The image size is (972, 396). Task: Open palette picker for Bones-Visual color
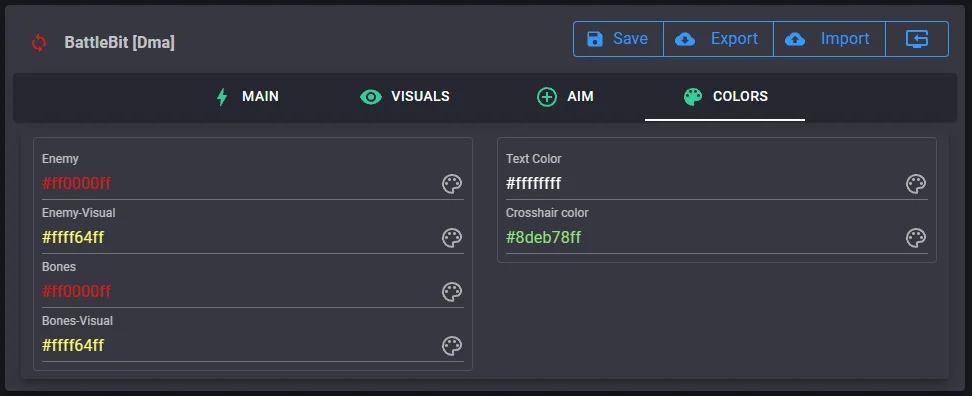point(452,346)
